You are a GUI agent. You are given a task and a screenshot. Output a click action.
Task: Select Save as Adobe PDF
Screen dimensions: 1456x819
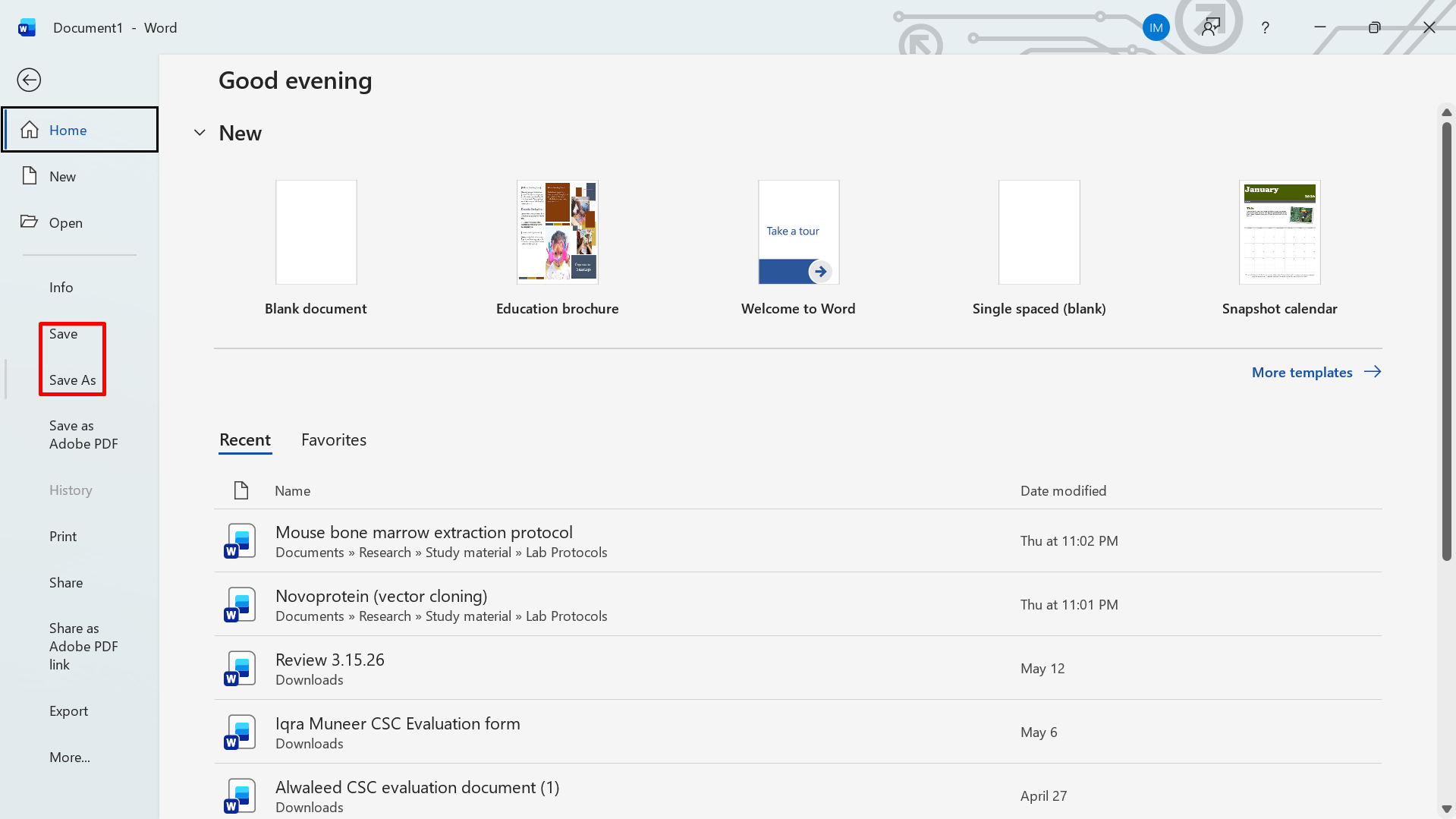click(83, 435)
